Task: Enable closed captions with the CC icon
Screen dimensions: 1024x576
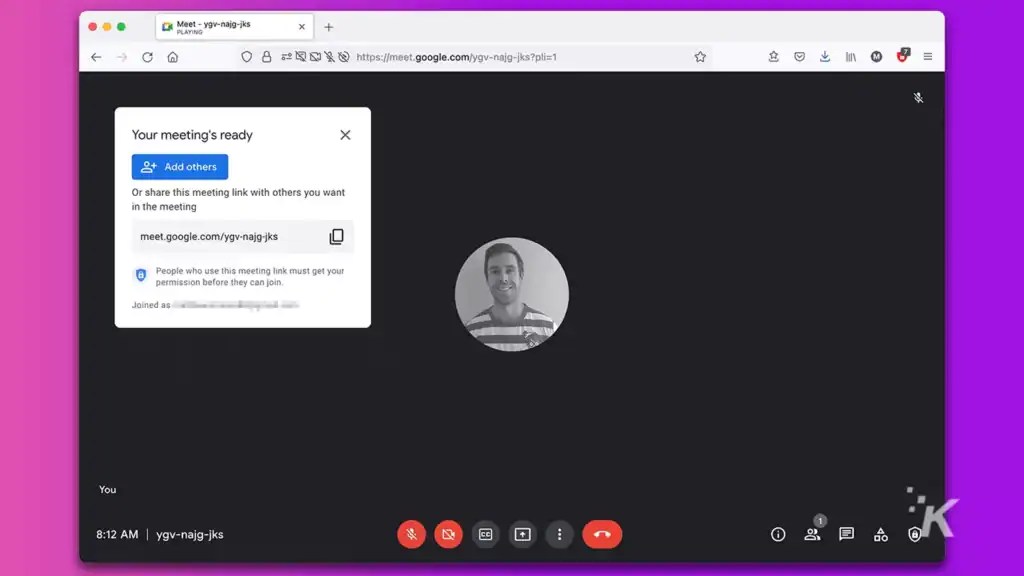Action: tap(485, 534)
